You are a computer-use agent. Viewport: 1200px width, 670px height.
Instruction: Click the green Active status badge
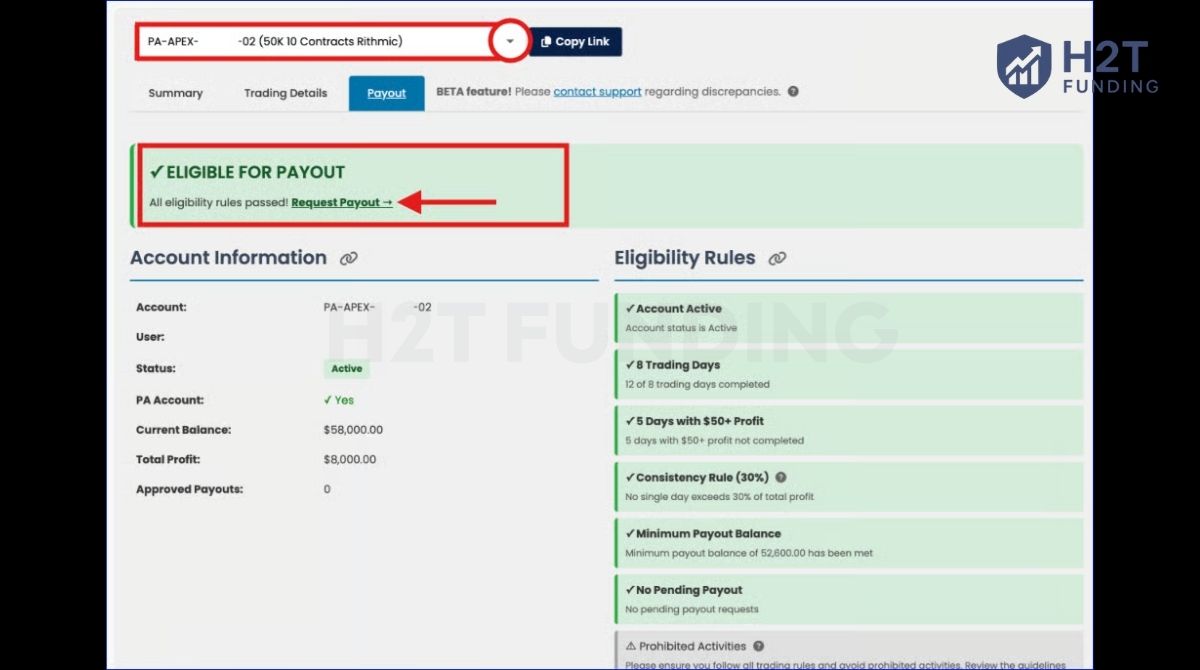pos(345,368)
